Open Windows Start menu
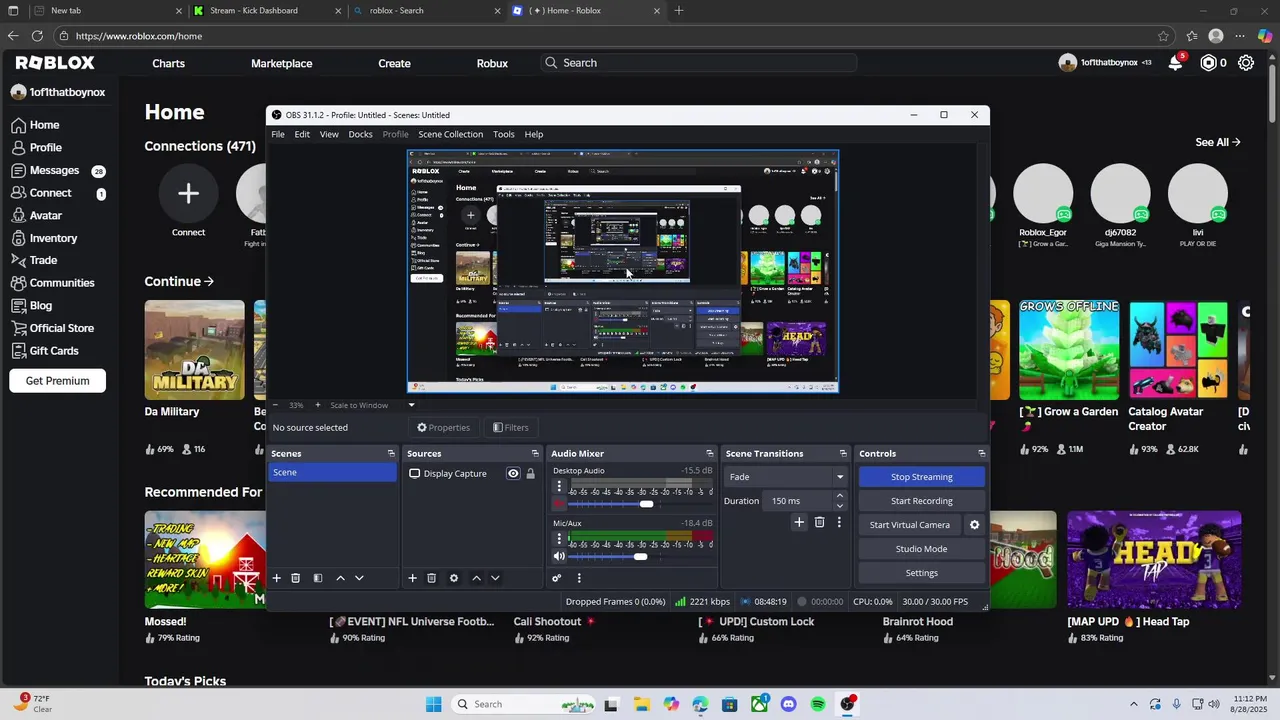 pyautogui.click(x=433, y=704)
